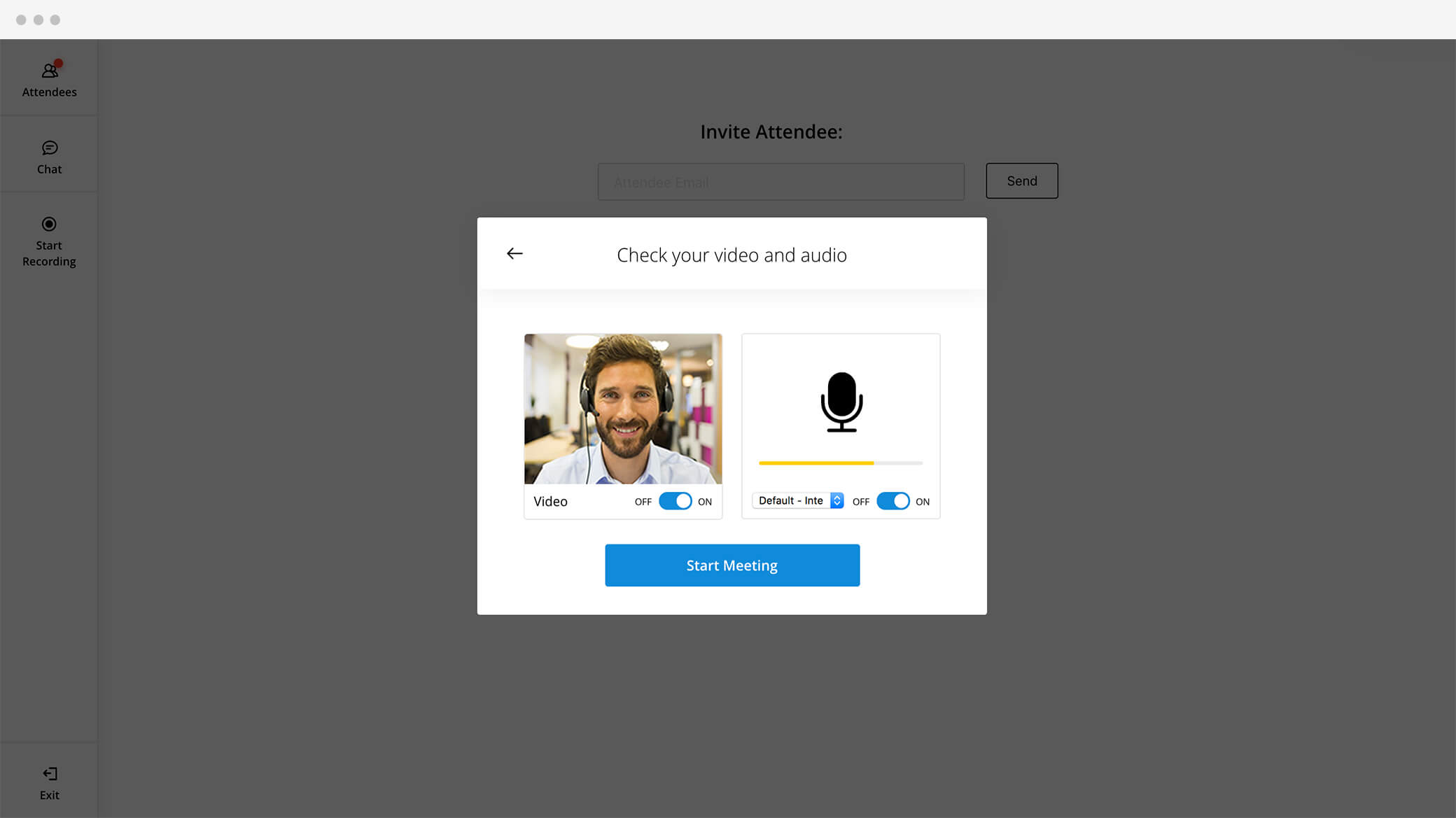Screen dimensions: 1456x818
Task: Click the ON label beside audio toggle
Action: 923,502
